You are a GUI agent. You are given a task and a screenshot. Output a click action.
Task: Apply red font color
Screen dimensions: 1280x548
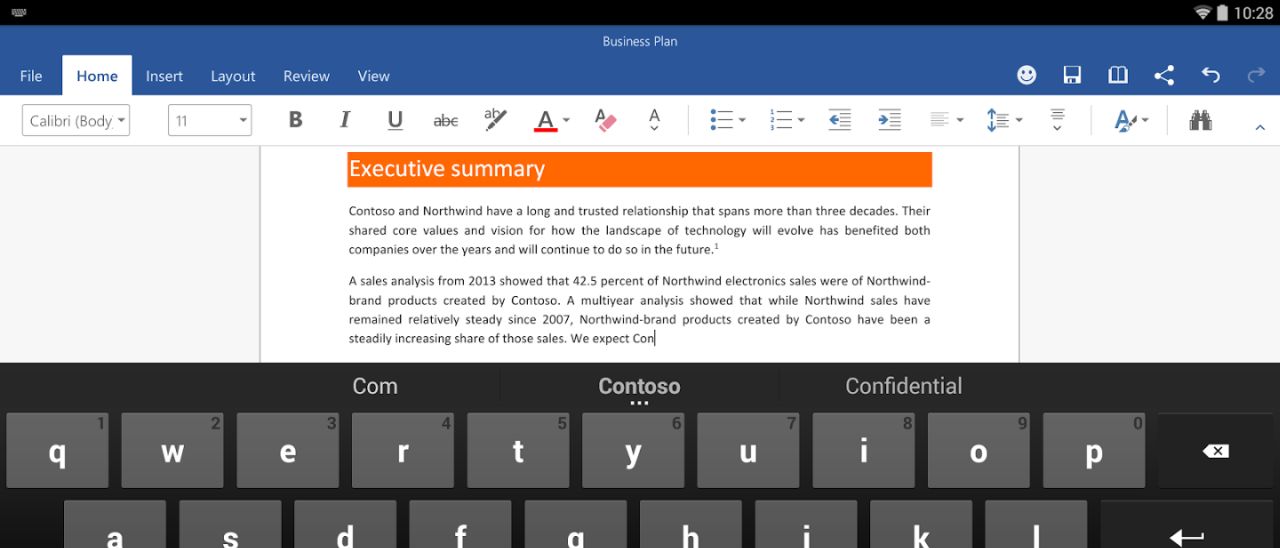tap(545, 120)
